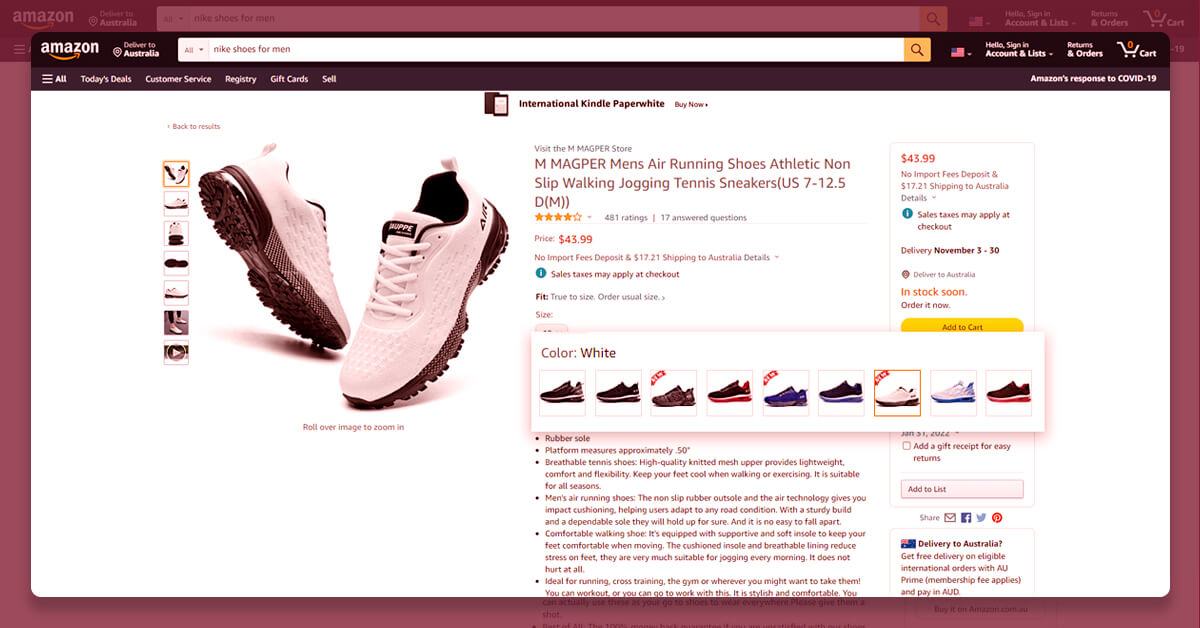
Task: Click info icon in buy box sales taxes note
Action: point(907,214)
